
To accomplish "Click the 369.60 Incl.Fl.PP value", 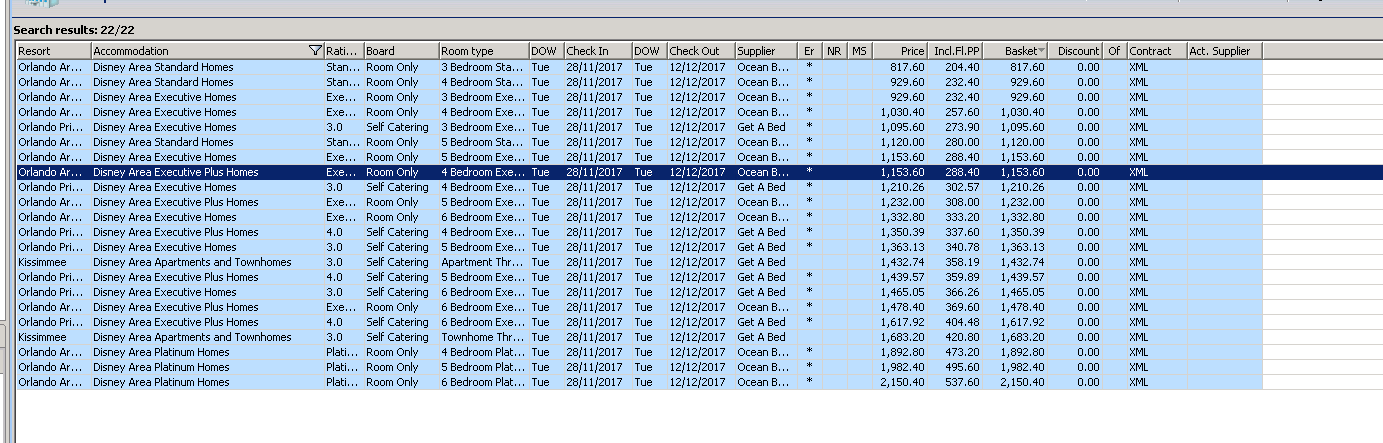I will [x=961, y=307].
